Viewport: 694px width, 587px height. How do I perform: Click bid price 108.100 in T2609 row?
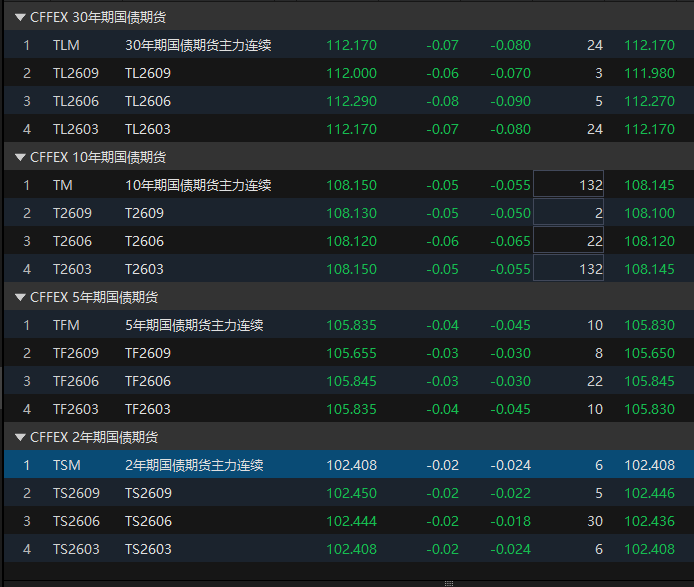649,213
